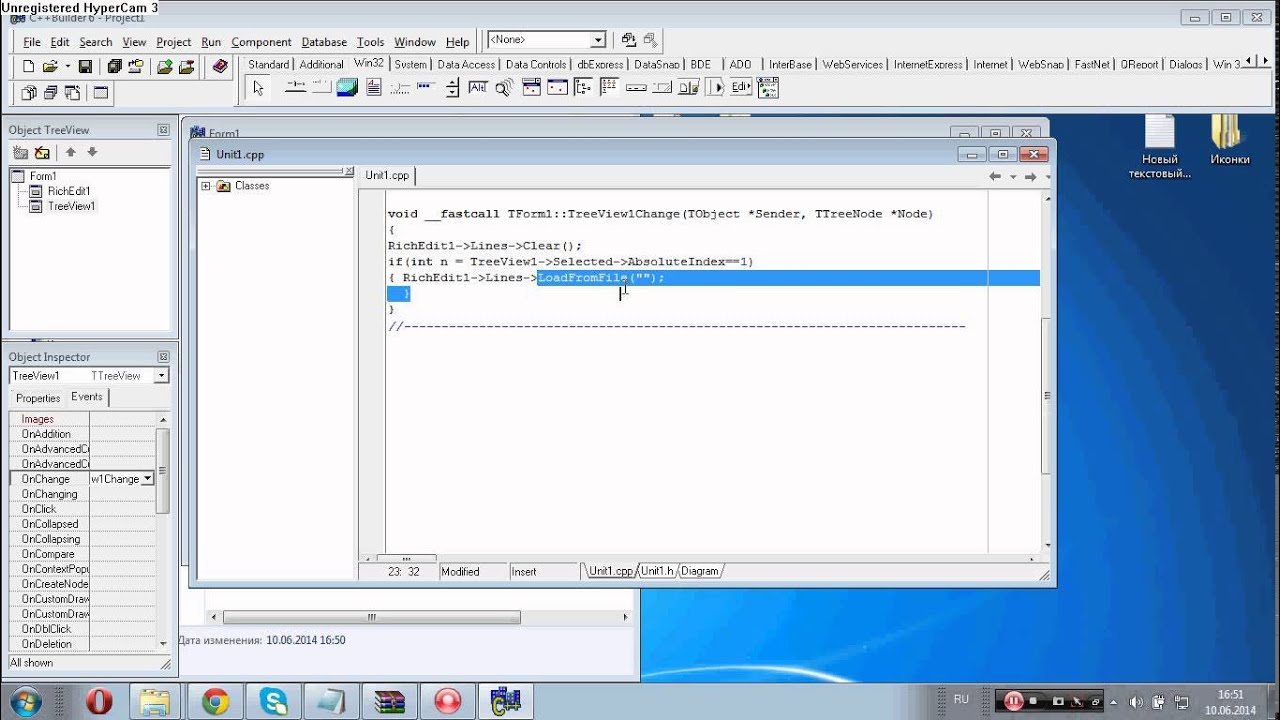
Task: Select the RichEdit component icon
Action: pos(373,88)
